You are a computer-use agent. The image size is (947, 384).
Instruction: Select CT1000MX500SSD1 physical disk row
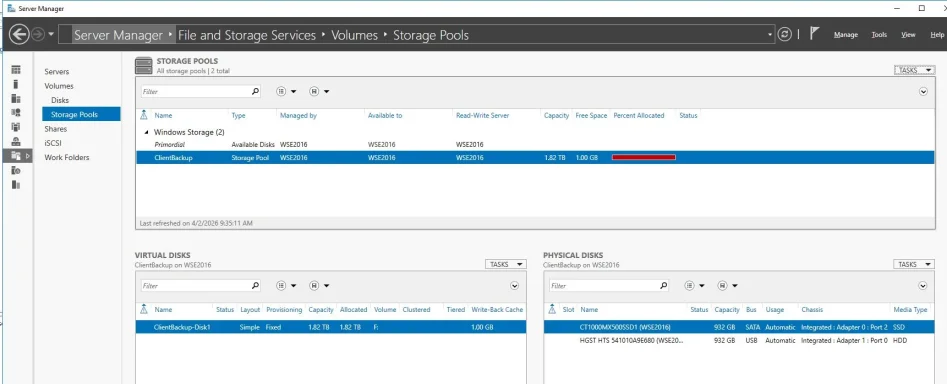point(739,327)
